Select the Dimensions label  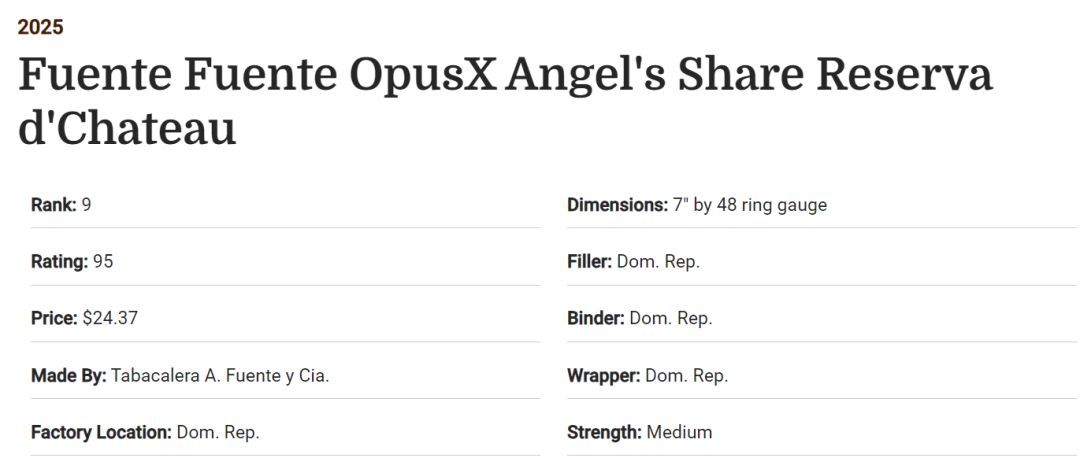[x=617, y=205]
